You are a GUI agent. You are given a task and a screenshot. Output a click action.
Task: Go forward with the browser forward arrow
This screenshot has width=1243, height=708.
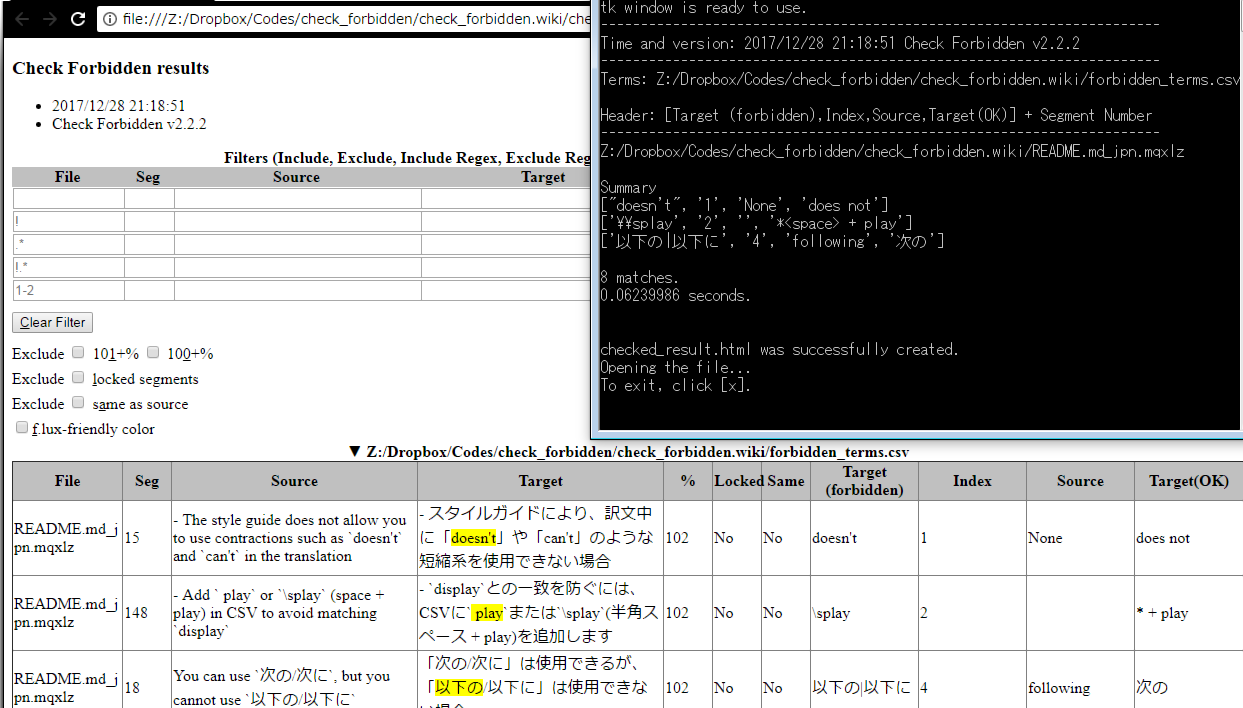49,19
